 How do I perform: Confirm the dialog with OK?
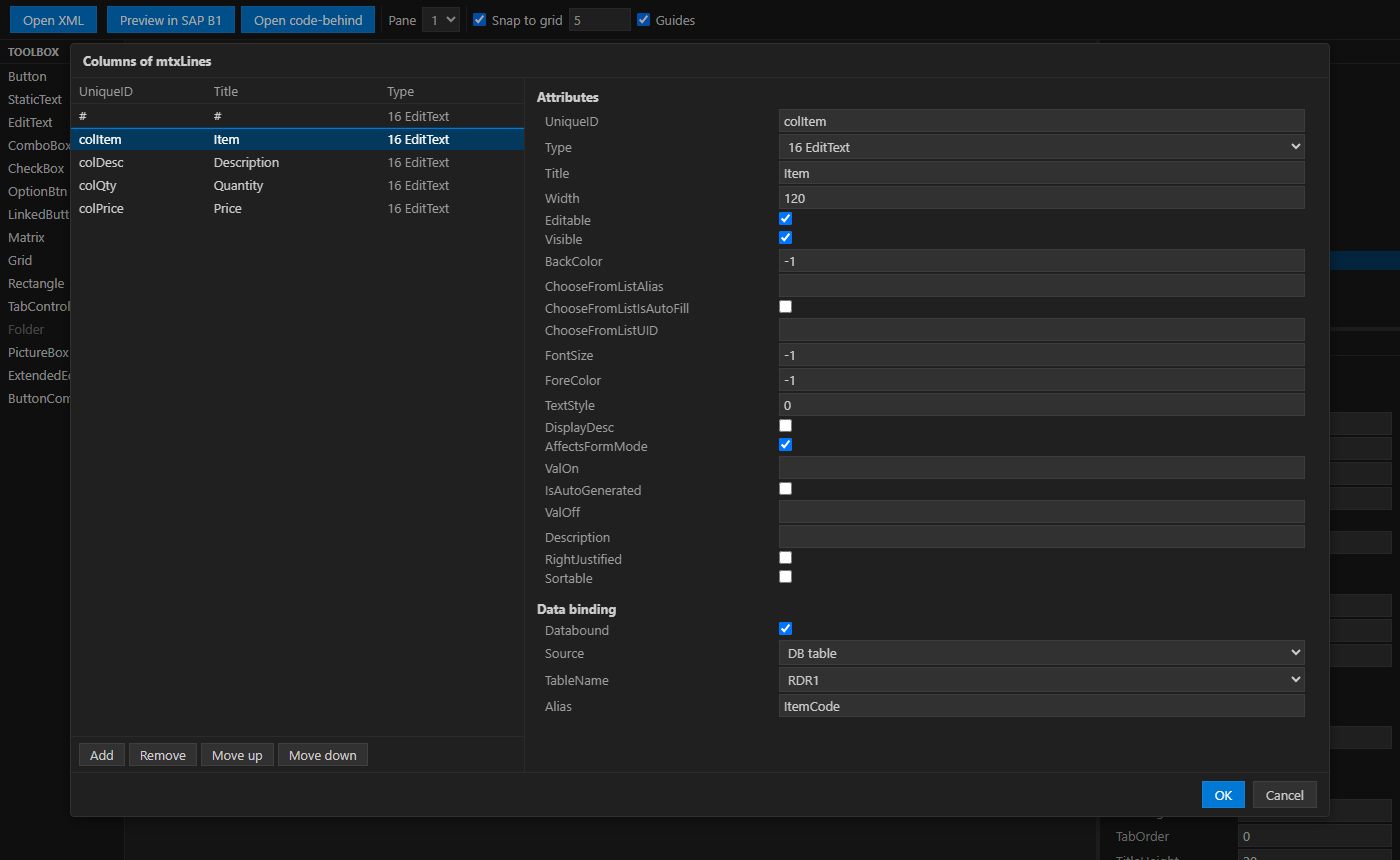1223,795
